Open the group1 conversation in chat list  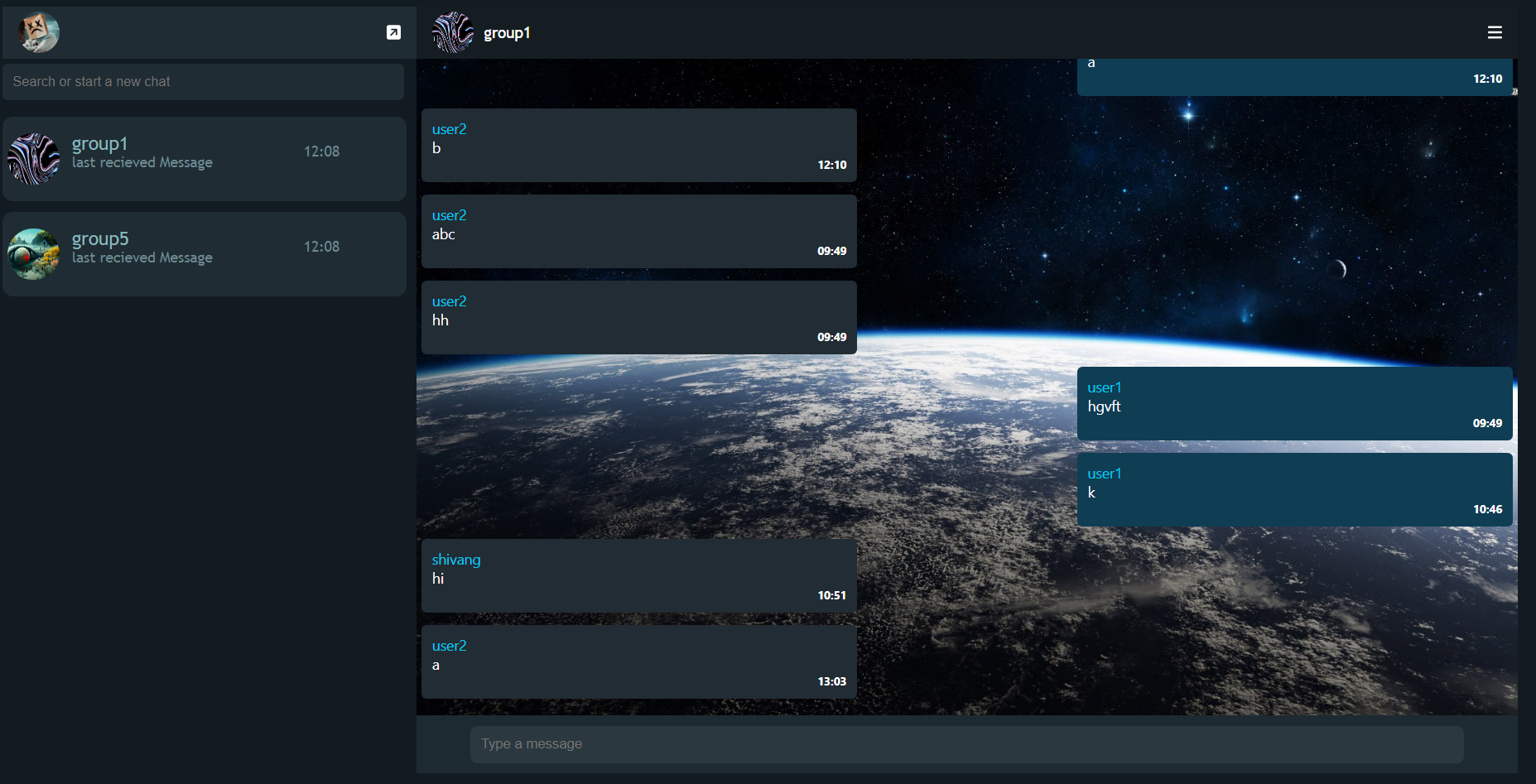pyautogui.click(x=205, y=159)
